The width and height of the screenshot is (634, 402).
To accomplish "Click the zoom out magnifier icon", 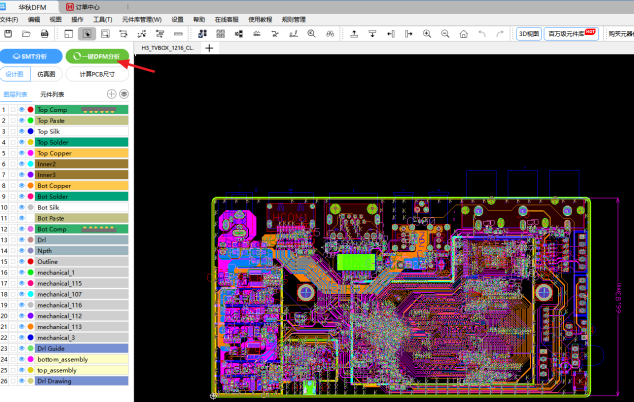I will tap(445, 34).
